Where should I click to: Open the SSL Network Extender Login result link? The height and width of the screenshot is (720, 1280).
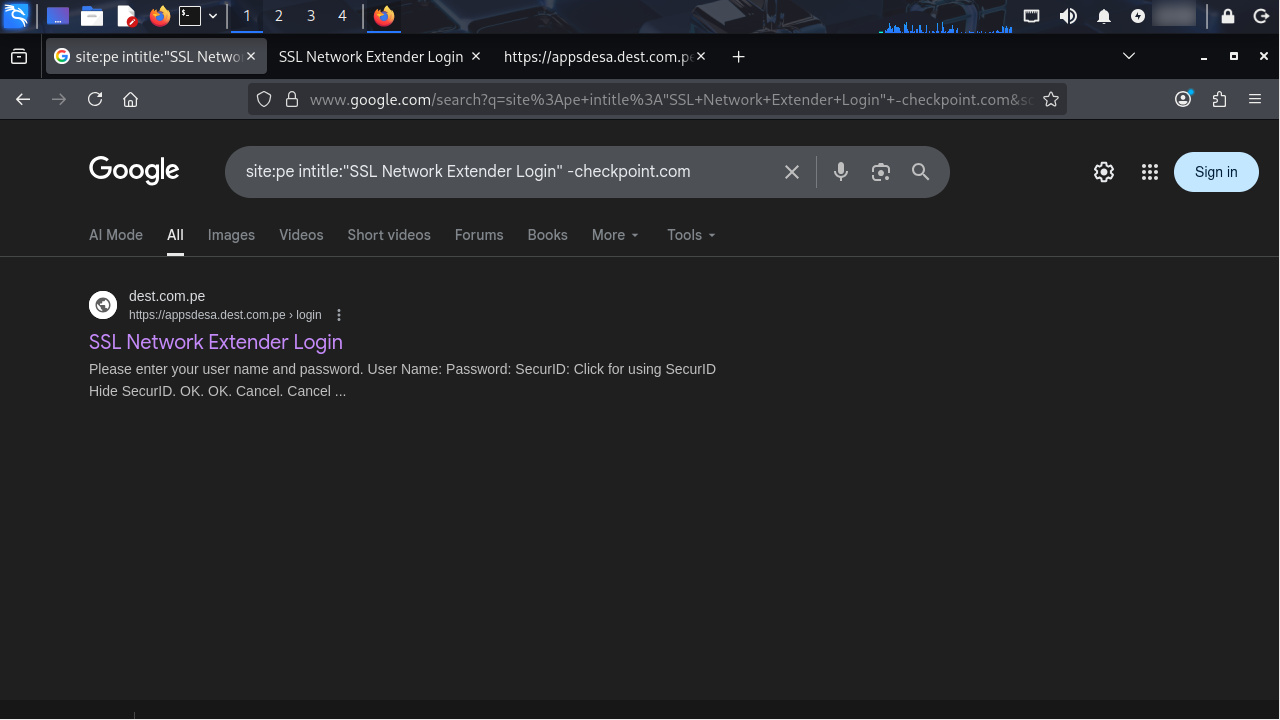[x=216, y=342]
